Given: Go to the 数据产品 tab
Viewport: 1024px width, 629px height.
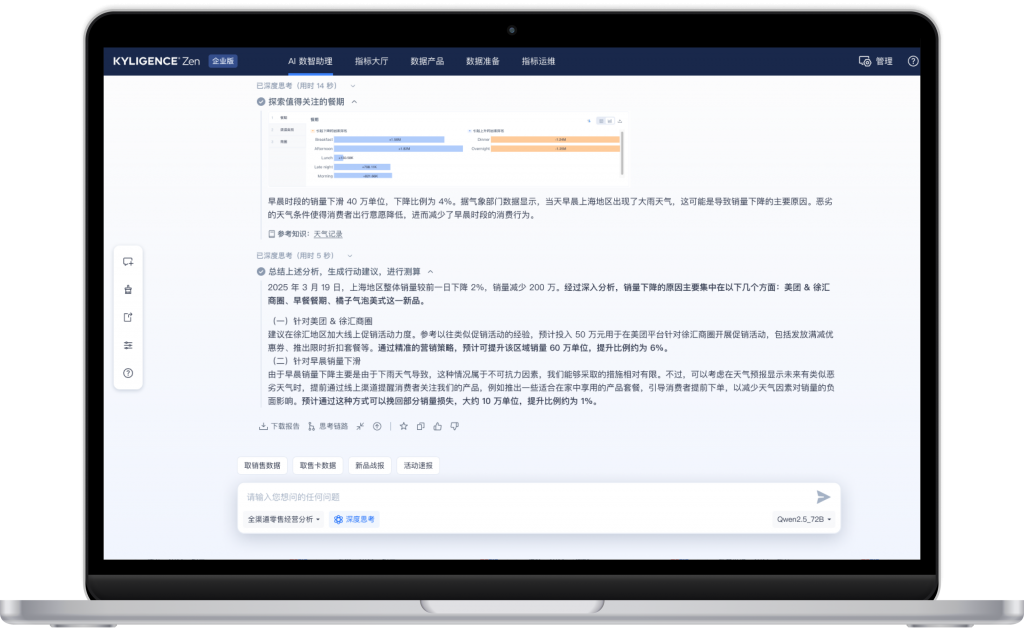Looking at the screenshot, I should coord(427,61).
